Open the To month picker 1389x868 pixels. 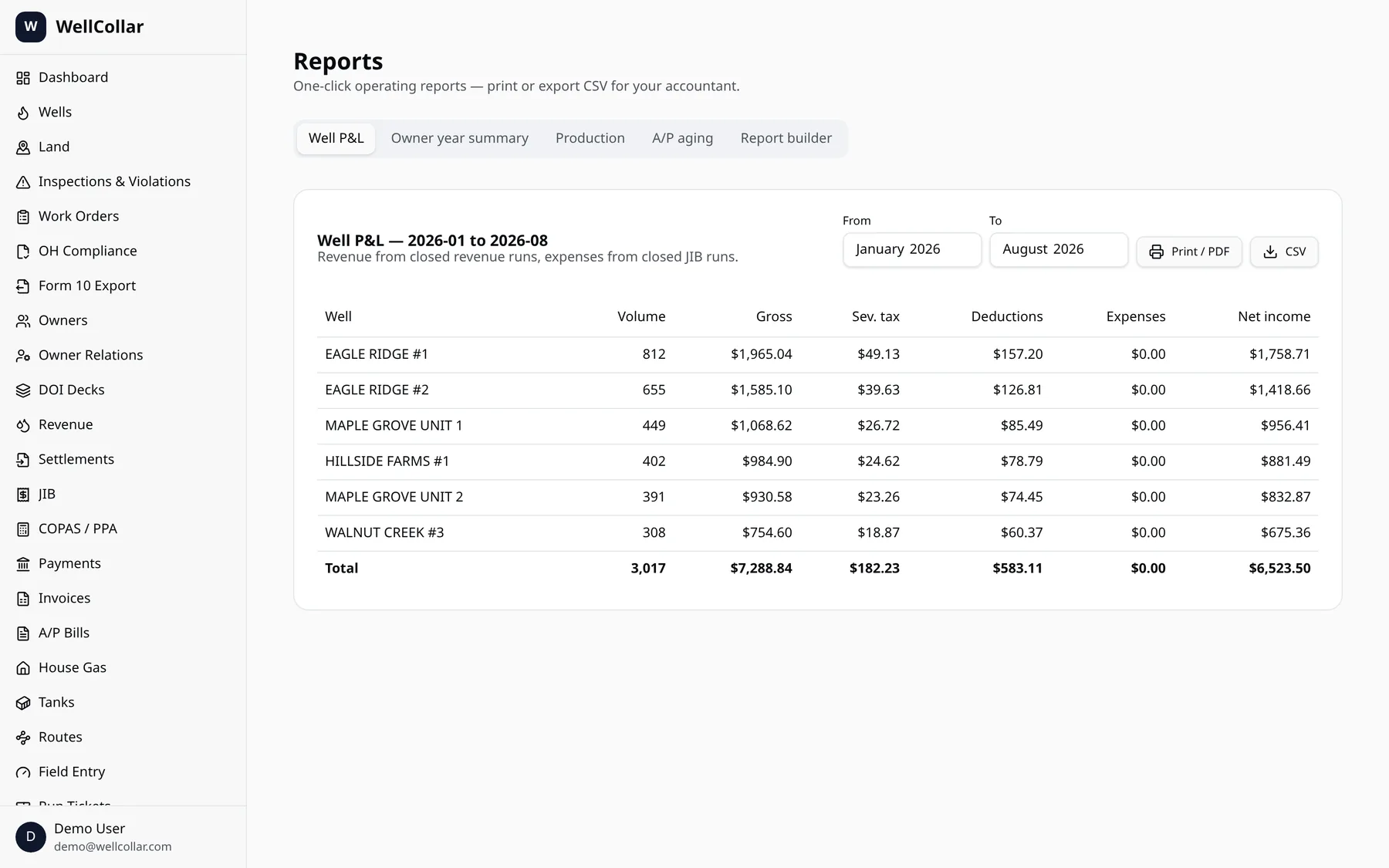1059,250
